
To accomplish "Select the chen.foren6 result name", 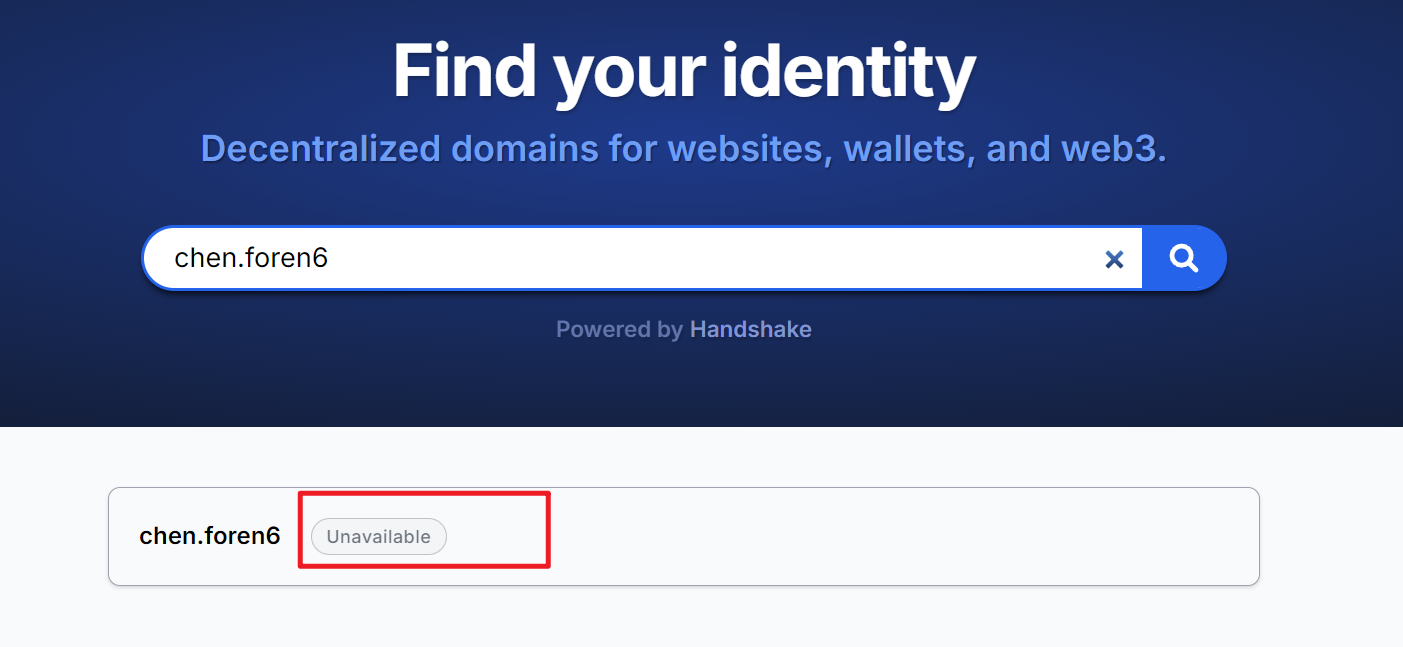I will coord(210,536).
